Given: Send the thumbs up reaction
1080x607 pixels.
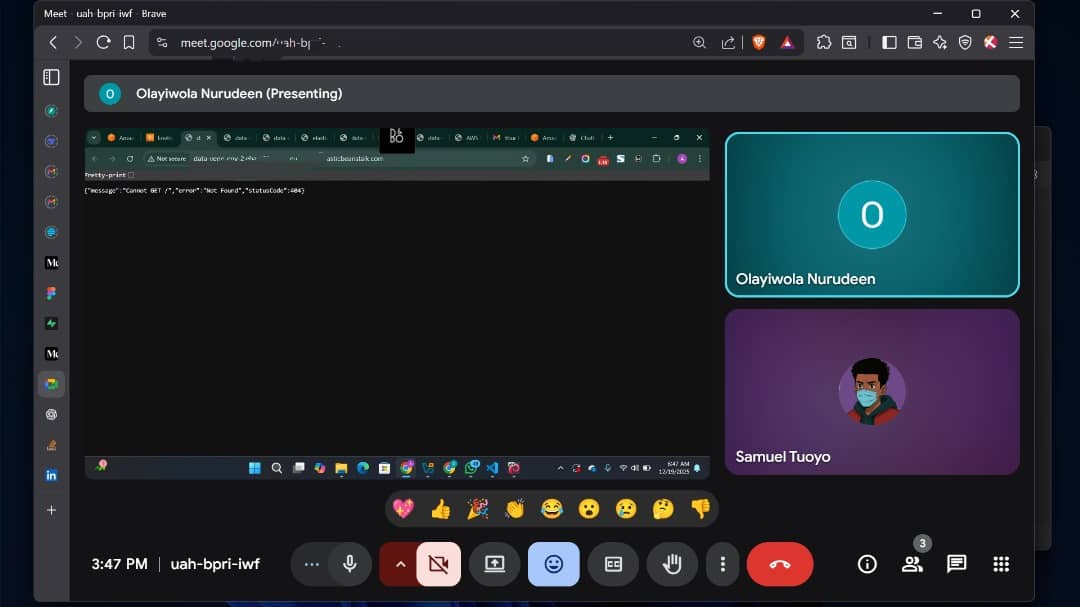Looking at the screenshot, I should tap(441, 509).
